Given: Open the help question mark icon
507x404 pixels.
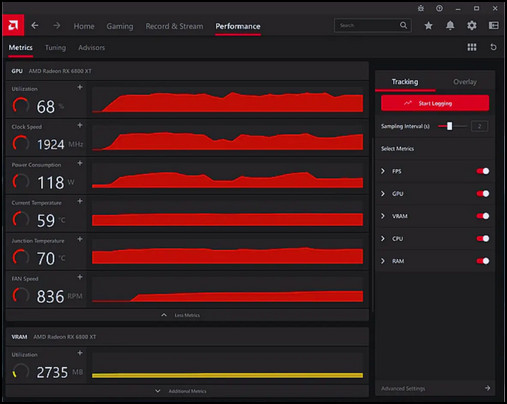Looking at the screenshot, I should [x=439, y=8].
